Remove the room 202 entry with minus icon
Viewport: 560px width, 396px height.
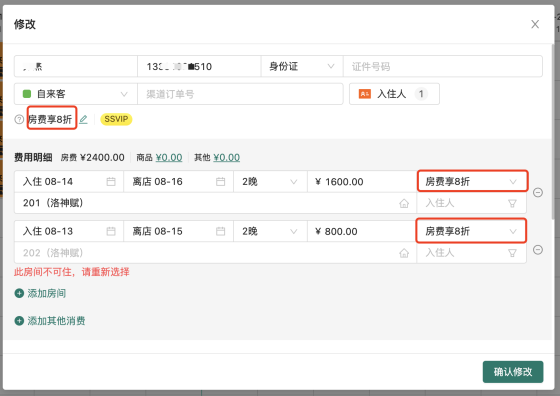(x=538, y=250)
